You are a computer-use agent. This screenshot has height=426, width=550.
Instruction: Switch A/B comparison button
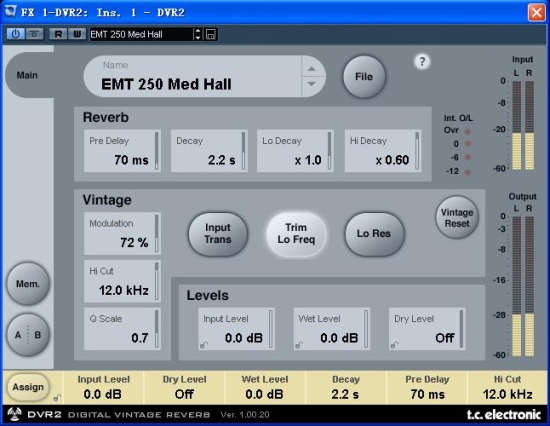pyautogui.click(x=28, y=335)
